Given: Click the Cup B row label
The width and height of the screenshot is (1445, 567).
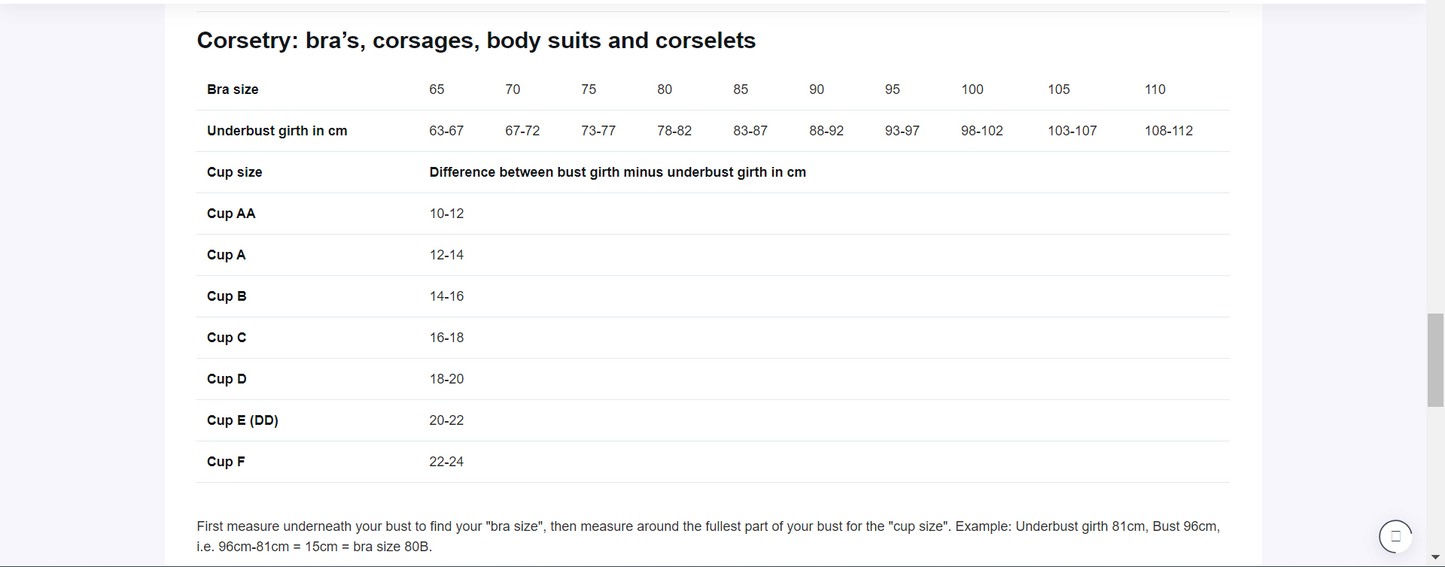Looking at the screenshot, I should 227,296.
